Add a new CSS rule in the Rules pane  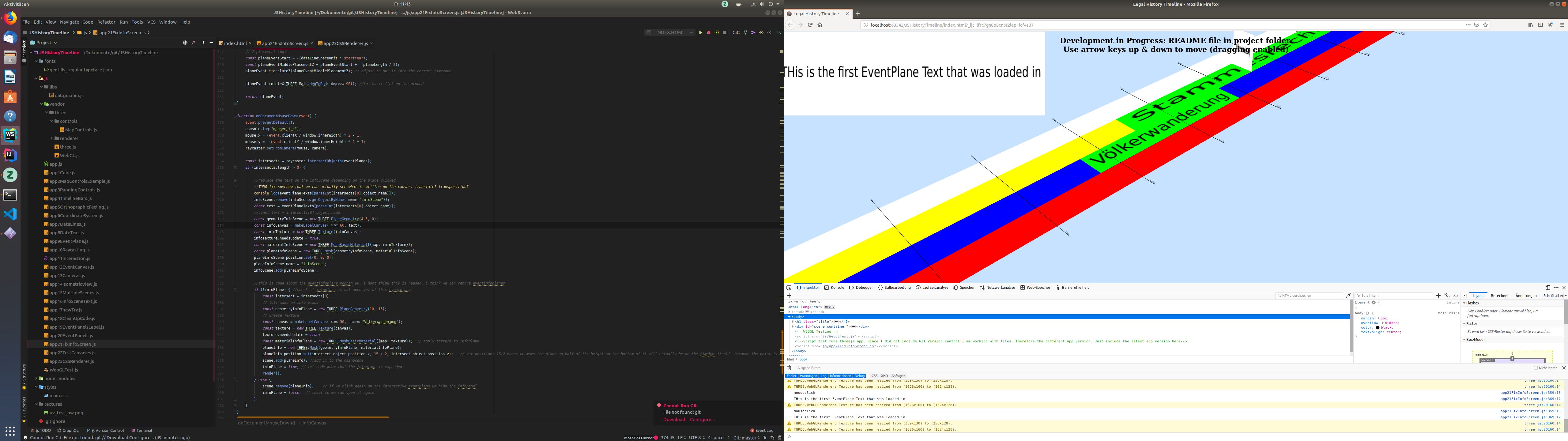1438,296
